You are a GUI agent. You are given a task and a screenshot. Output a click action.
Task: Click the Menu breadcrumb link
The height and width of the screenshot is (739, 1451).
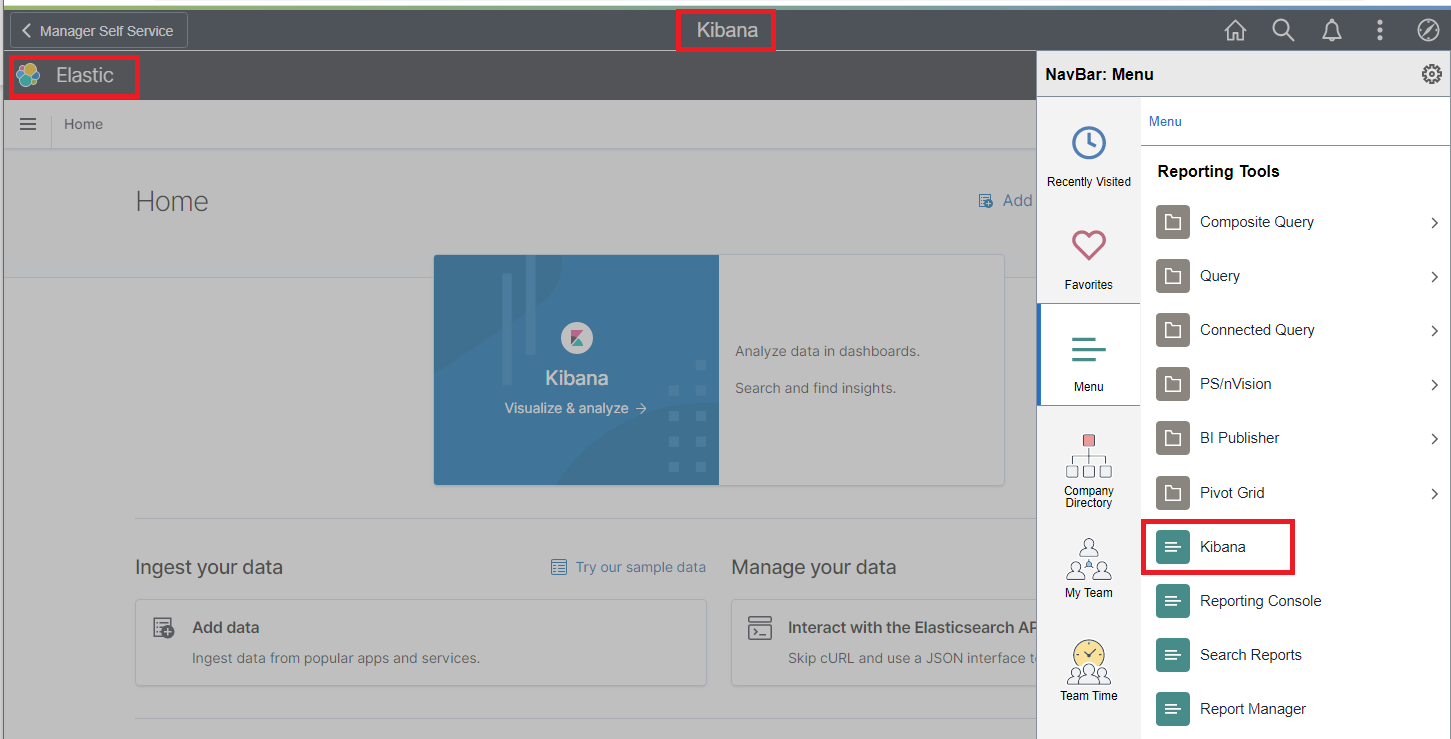[x=1165, y=122]
